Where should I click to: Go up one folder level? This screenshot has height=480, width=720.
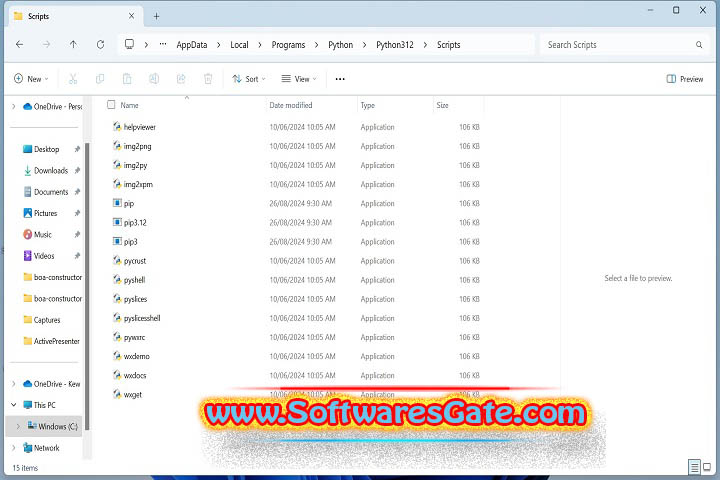tap(73, 45)
